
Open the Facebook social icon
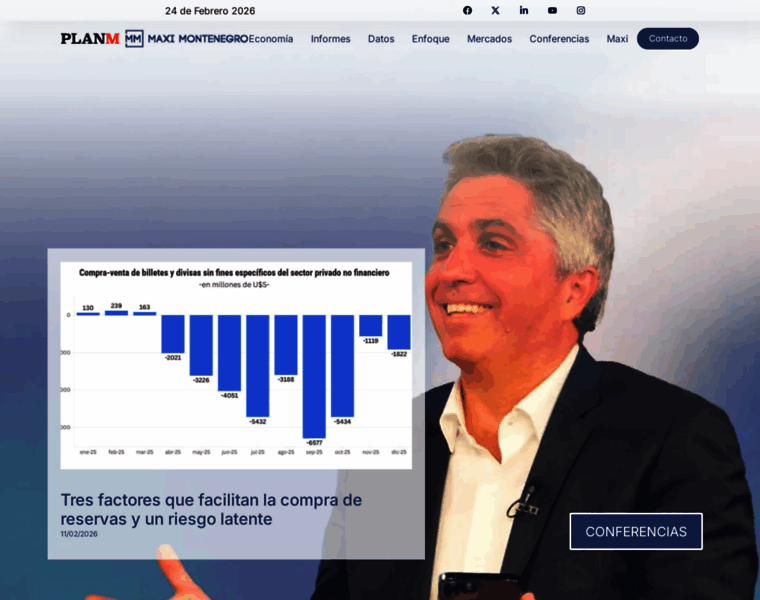point(467,10)
